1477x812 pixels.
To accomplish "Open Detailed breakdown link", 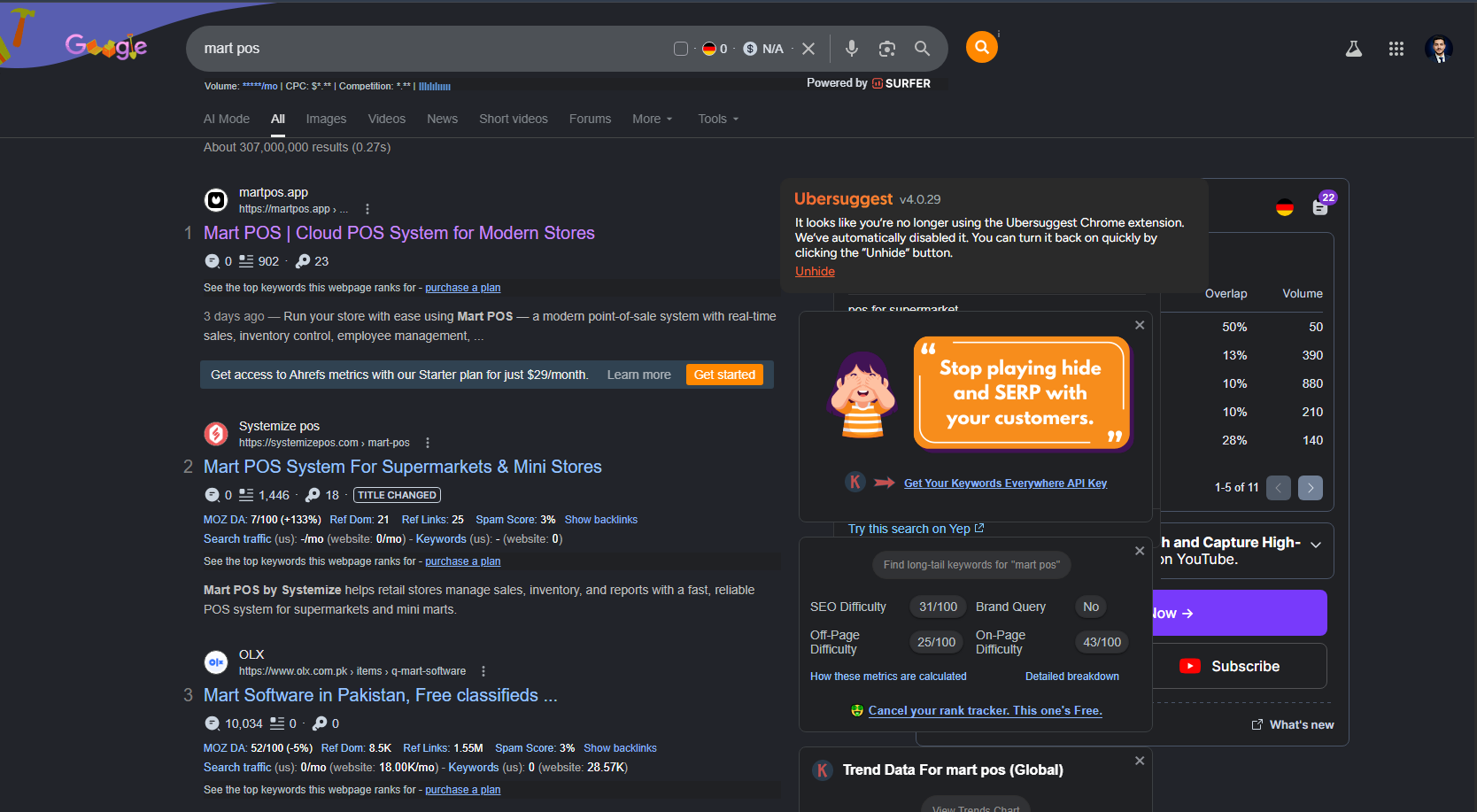I will pyautogui.click(x=1072, y=677).
